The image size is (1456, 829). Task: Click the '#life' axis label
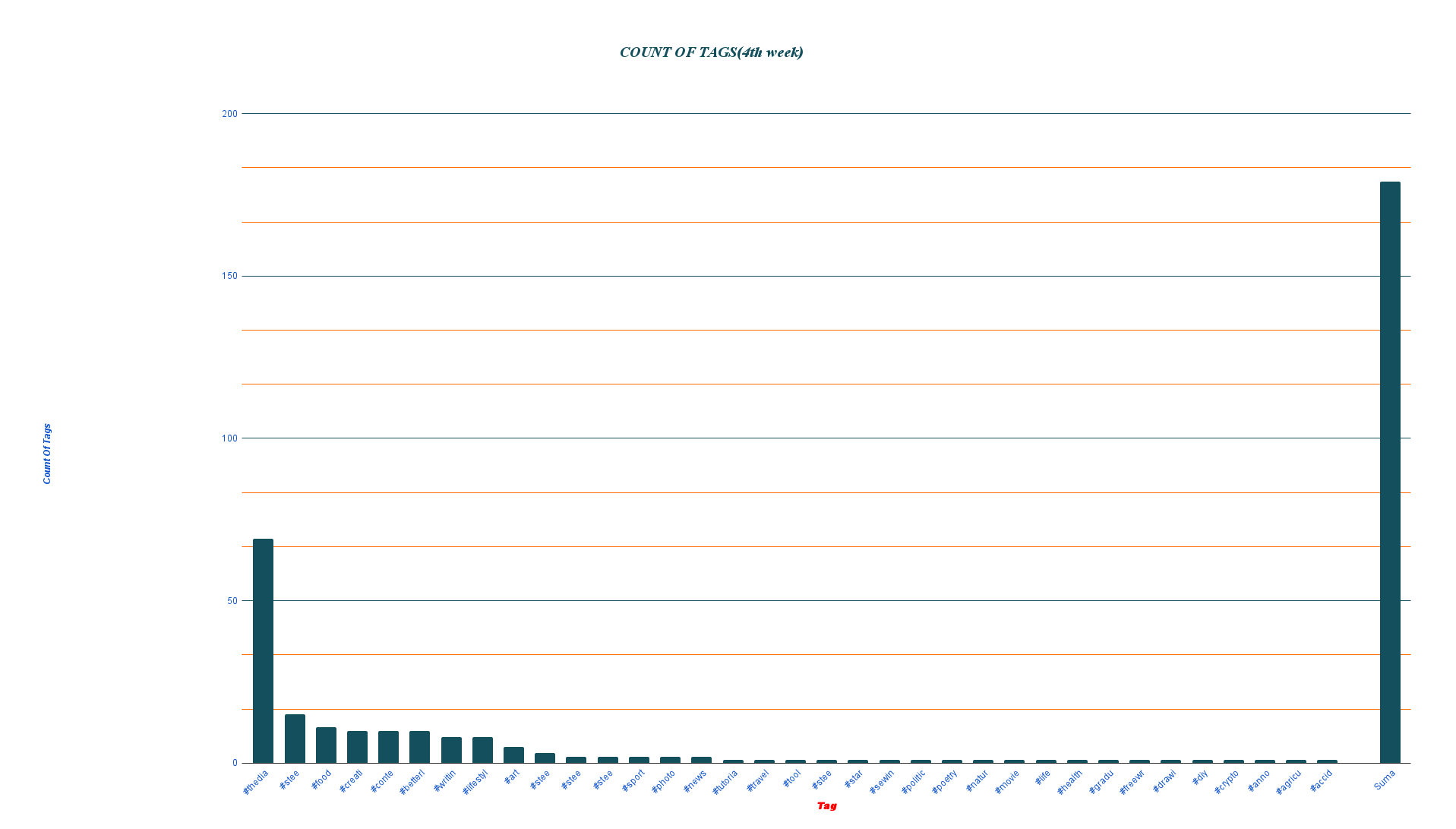coord(1043,777)
